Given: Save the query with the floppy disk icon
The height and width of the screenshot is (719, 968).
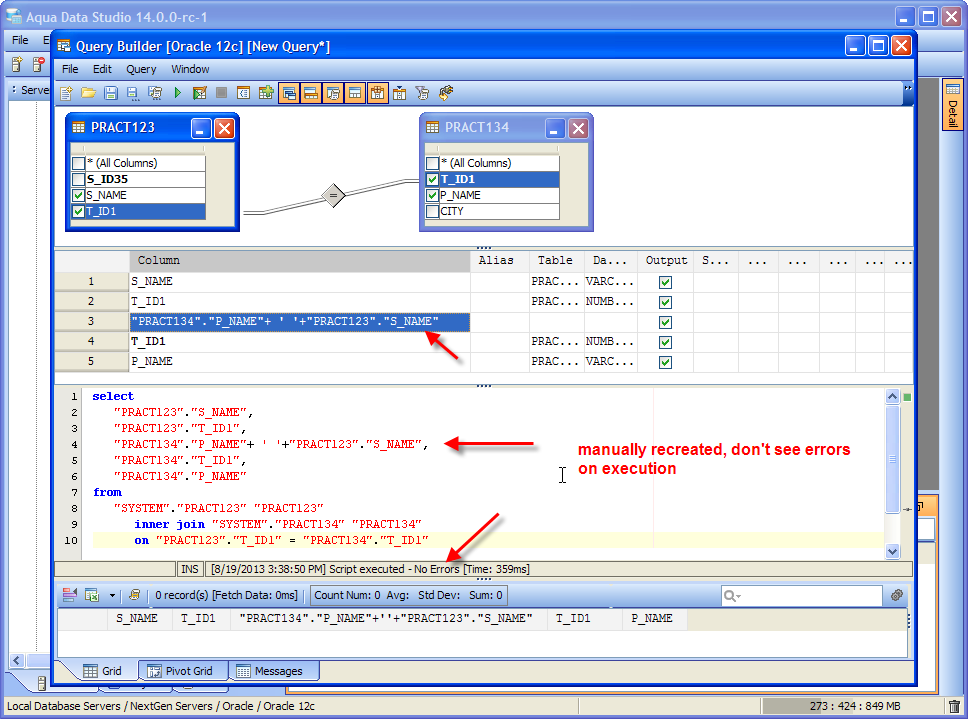Looking at the screenshot, I should pos(111,93).
